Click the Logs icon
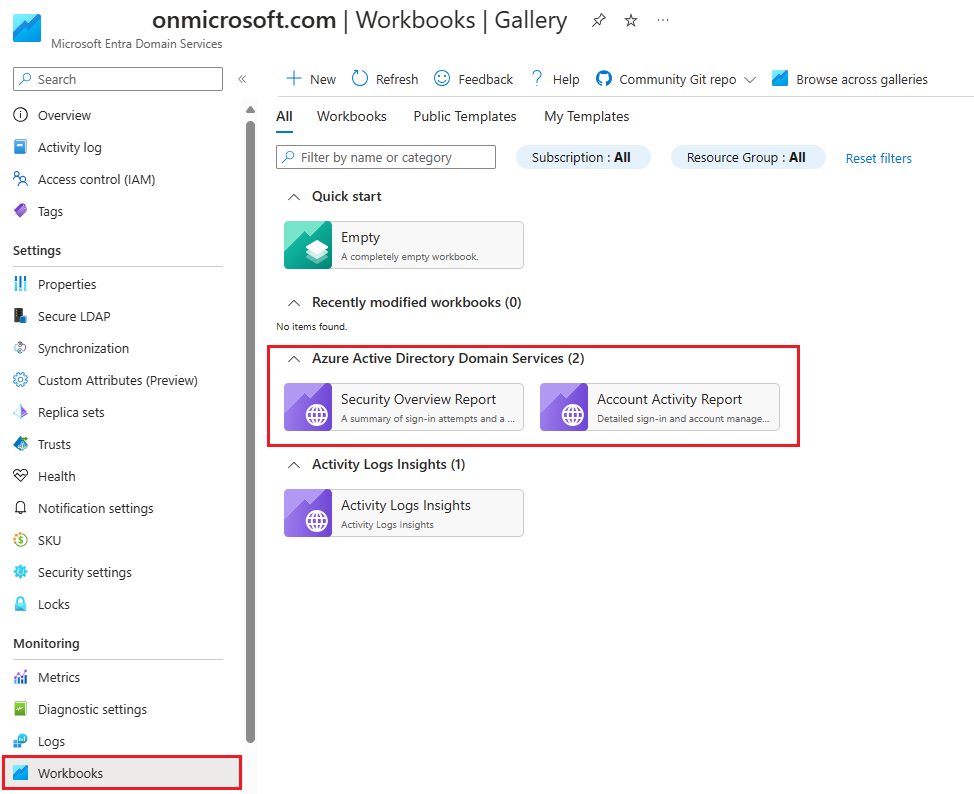Screen dimensions: 974x794 click(20, 741)
